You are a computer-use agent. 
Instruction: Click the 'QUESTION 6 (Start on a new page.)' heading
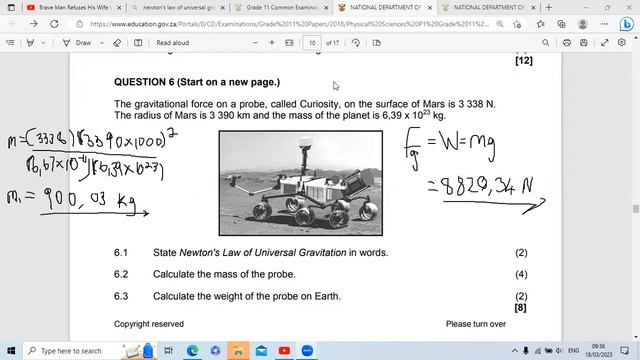(197, 82)
